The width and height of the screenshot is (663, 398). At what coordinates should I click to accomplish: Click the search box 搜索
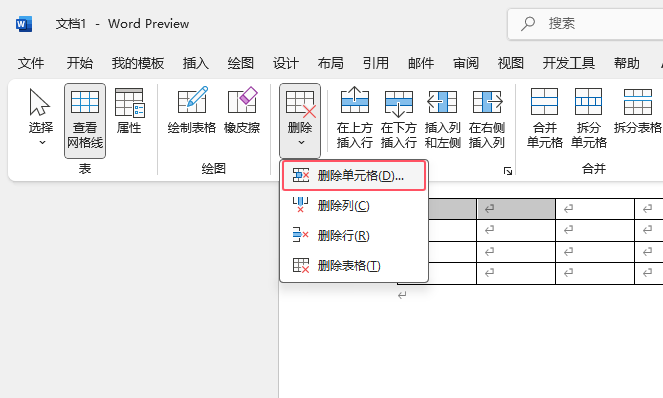tap(586, 24)
